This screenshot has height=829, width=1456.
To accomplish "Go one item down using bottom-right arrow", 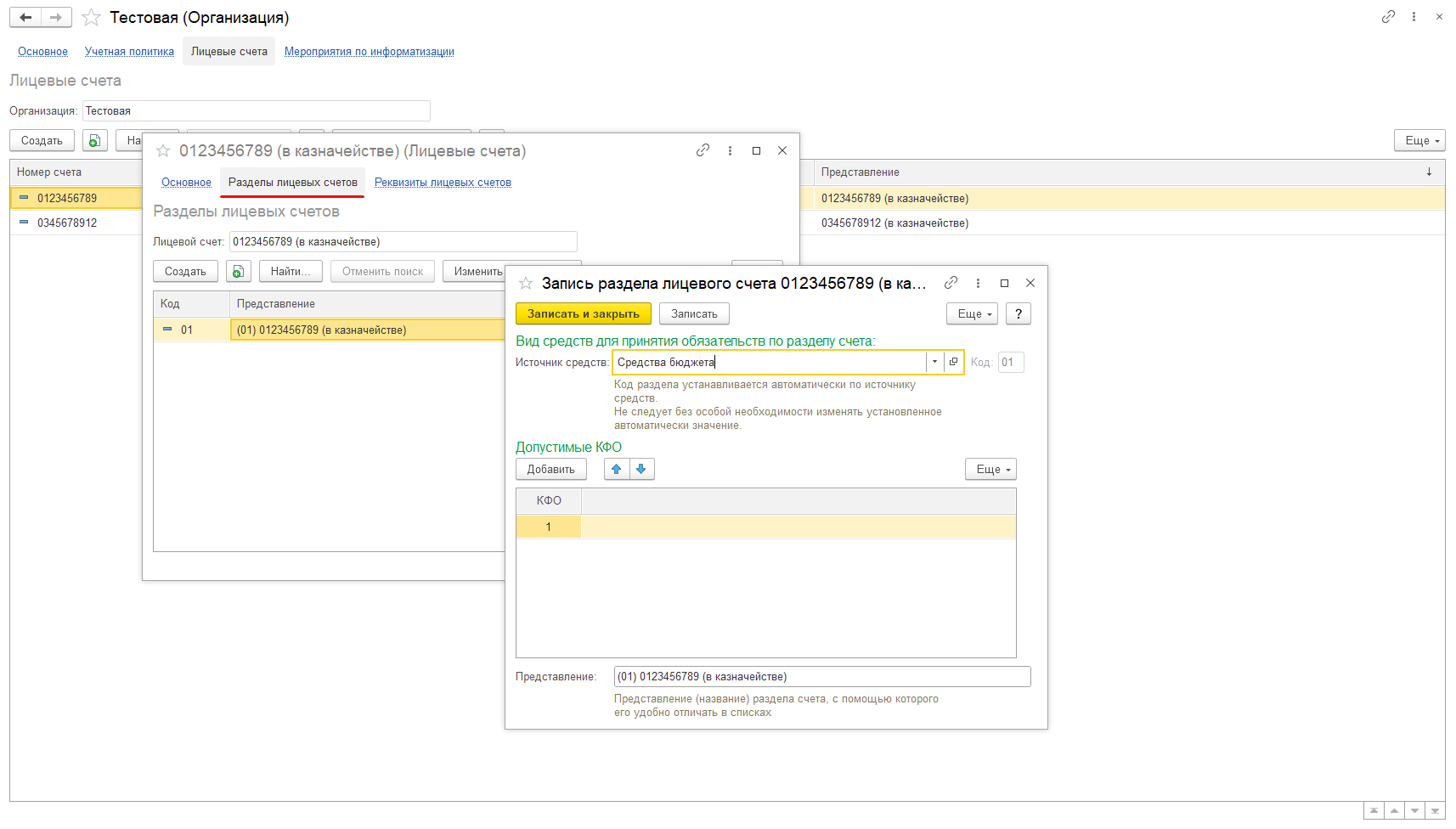I will pyautogui.click(x=1414, y=810).
